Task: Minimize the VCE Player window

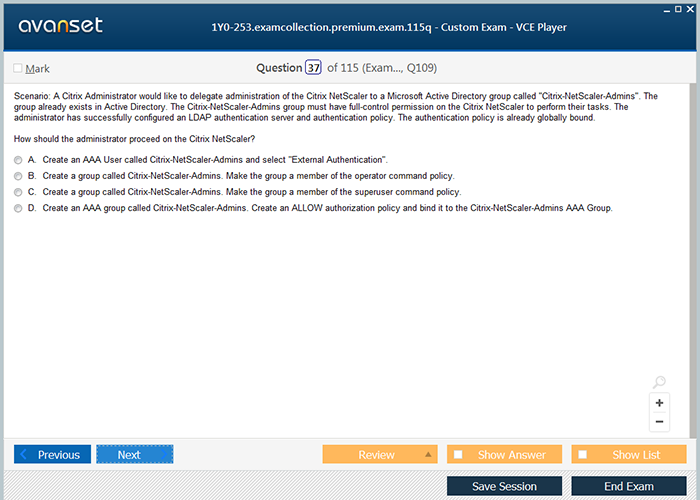Action: point(667,9)
